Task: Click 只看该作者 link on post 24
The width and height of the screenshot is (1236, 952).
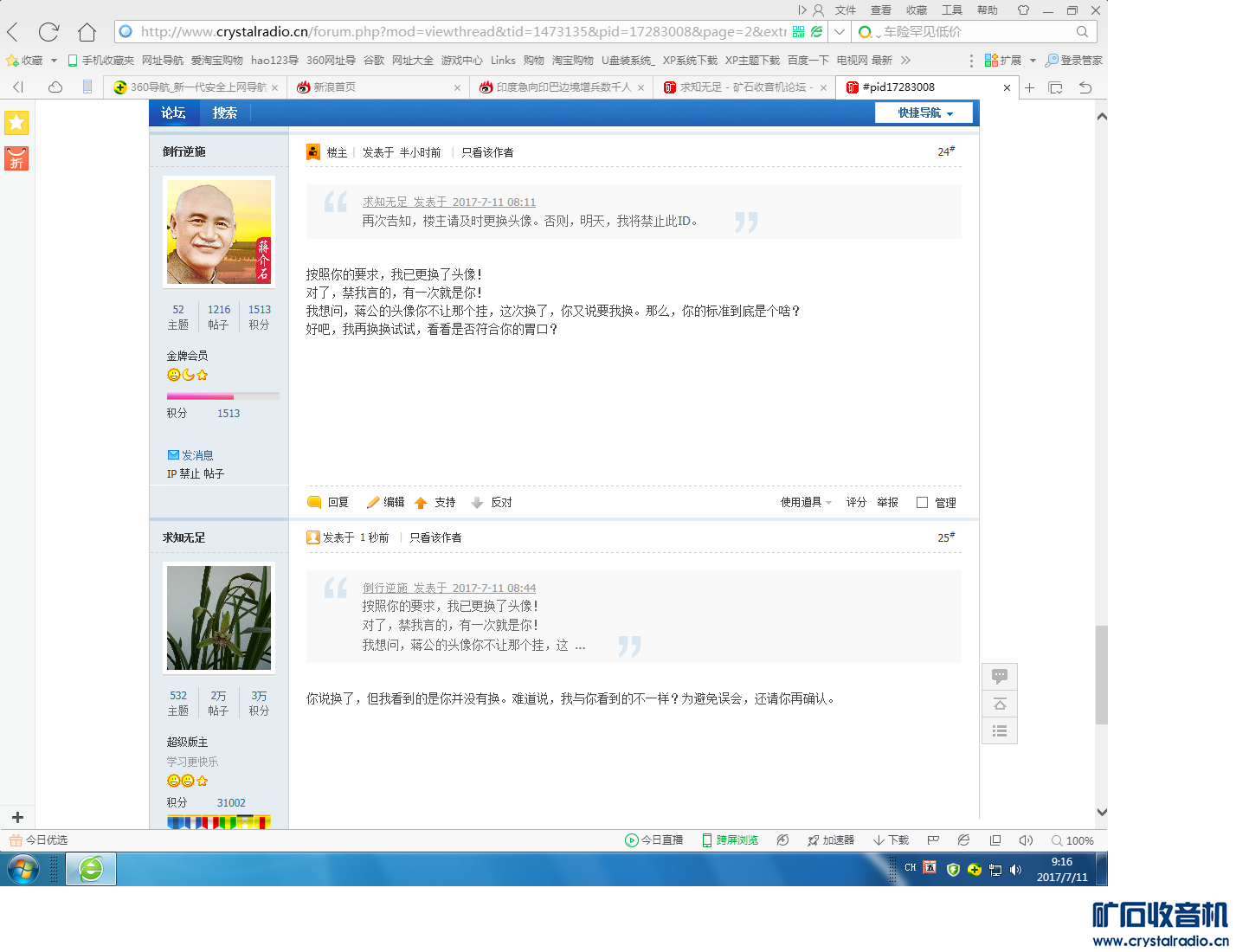Action: 487,152
